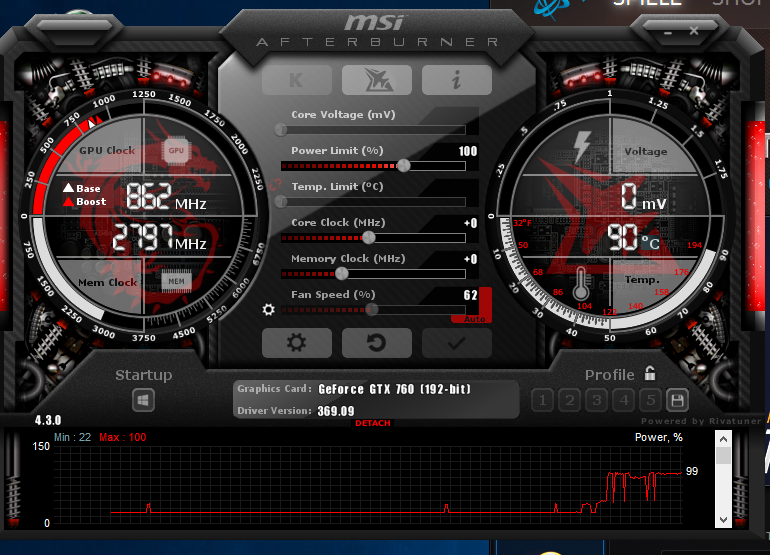Open the Kombustor K button
Image resolution: width=770 pixels, height=555 pixels.
point(297,80)
